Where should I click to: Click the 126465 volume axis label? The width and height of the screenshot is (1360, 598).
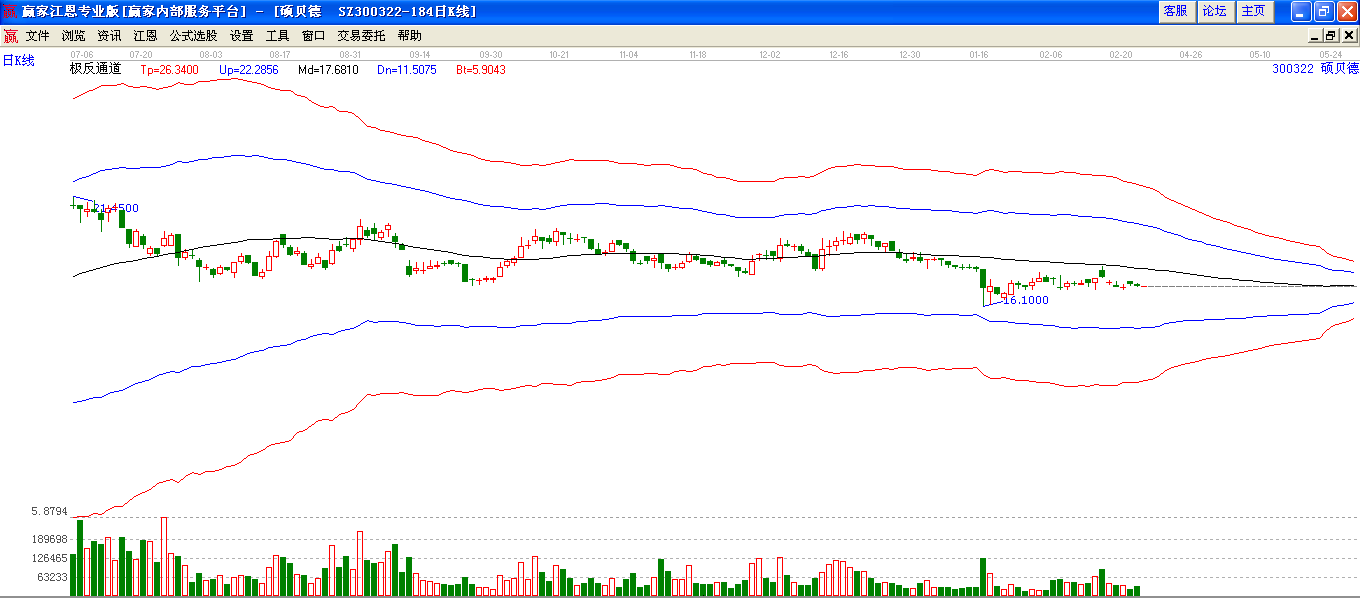click(49, 558)
